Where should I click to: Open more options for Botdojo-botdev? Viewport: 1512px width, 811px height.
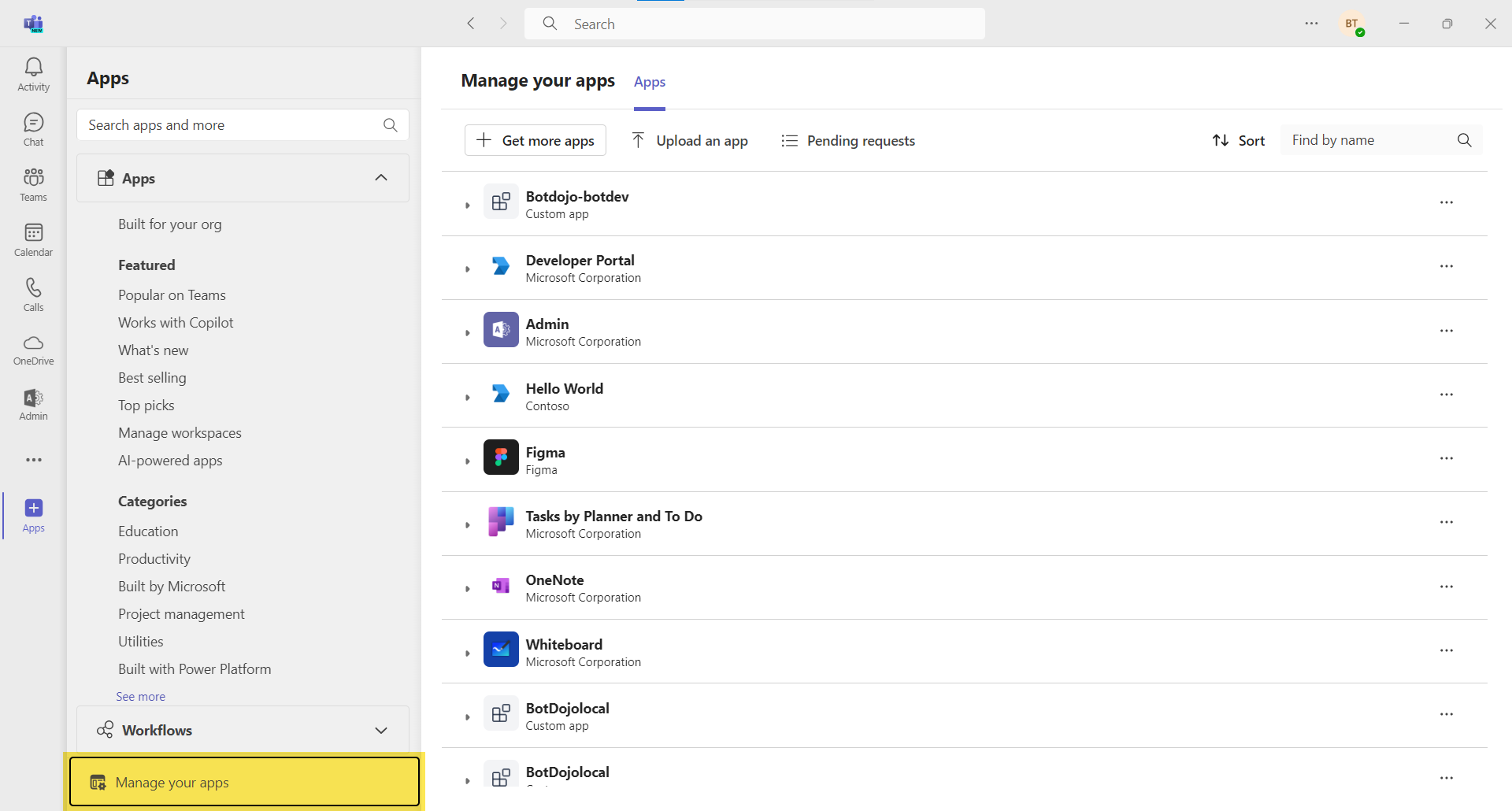coord(1447,203)
